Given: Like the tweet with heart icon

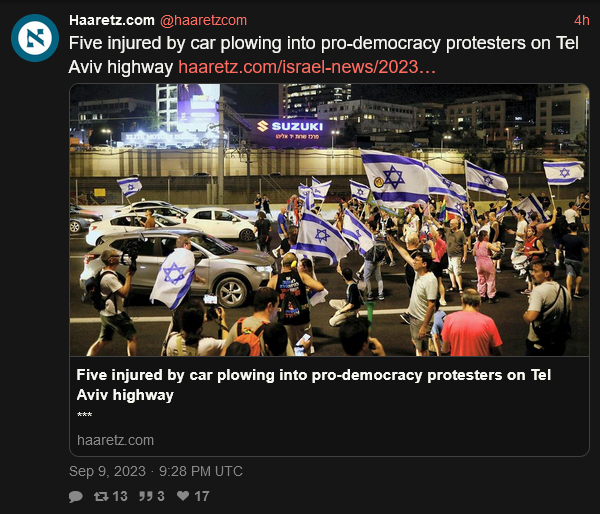Looking at the screenshot, I should 183,496.
